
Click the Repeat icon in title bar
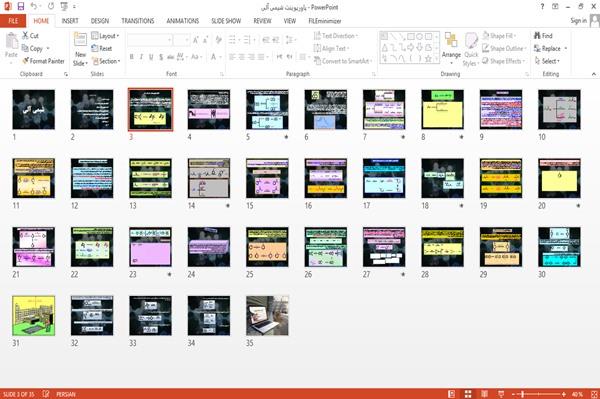(x=51, y=7)
